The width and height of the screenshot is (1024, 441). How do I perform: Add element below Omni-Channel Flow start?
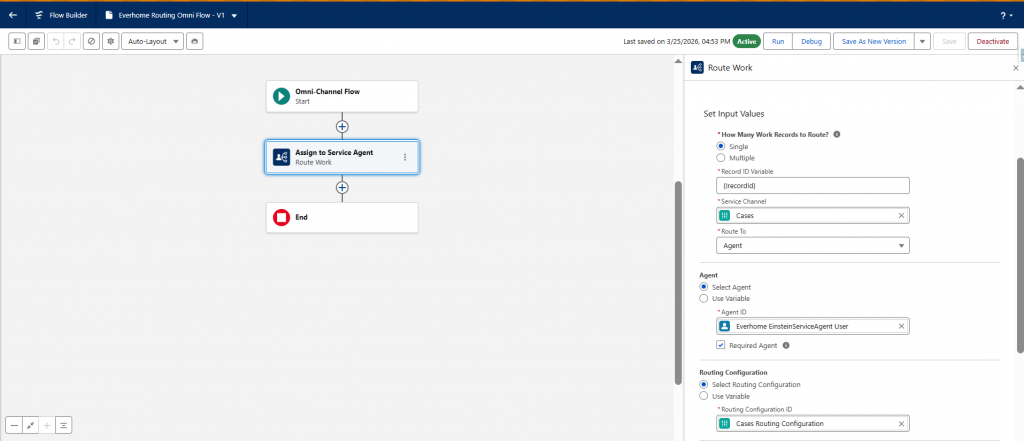click(x=342, y=127)
